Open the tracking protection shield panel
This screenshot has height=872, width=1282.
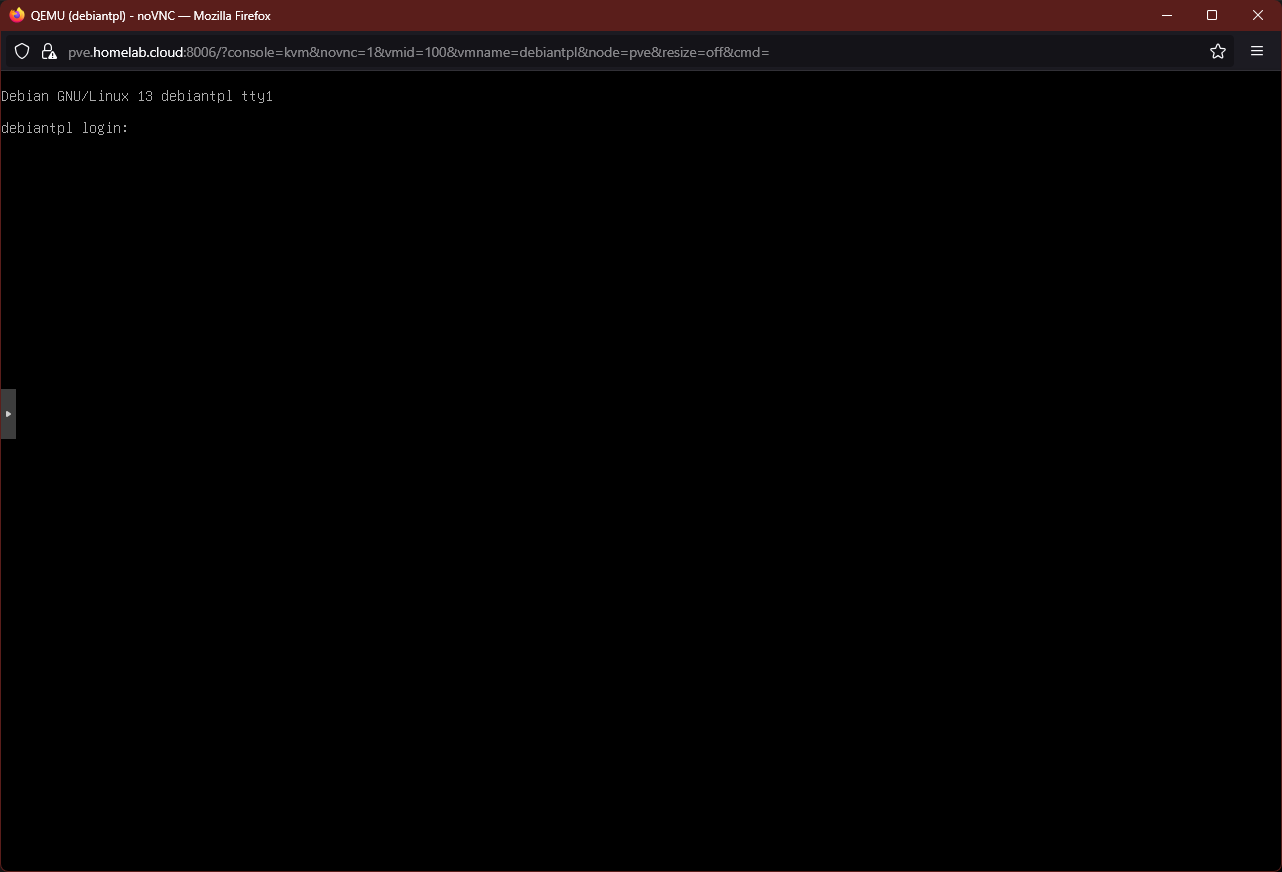point(21,51)
